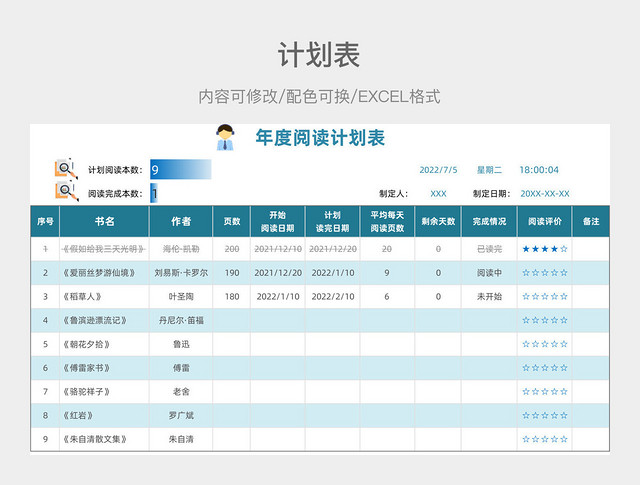Select the author cell 傅雷
640x485 pixels.
click(x=181, y=368)
